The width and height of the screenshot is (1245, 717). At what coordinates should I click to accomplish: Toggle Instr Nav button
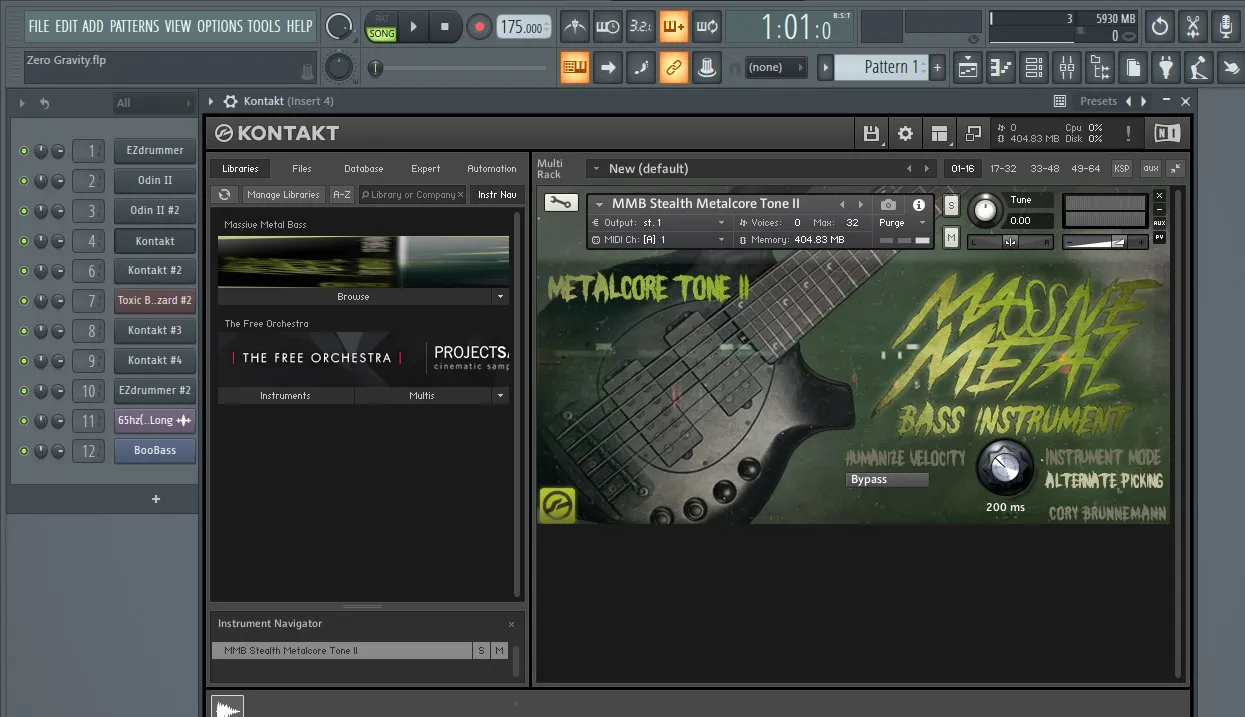point(497,194)
